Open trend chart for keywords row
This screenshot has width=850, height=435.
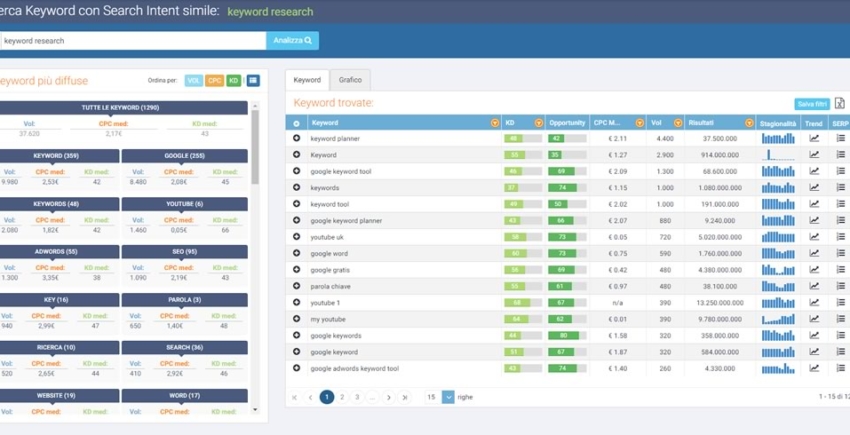[x=814, y=188]
